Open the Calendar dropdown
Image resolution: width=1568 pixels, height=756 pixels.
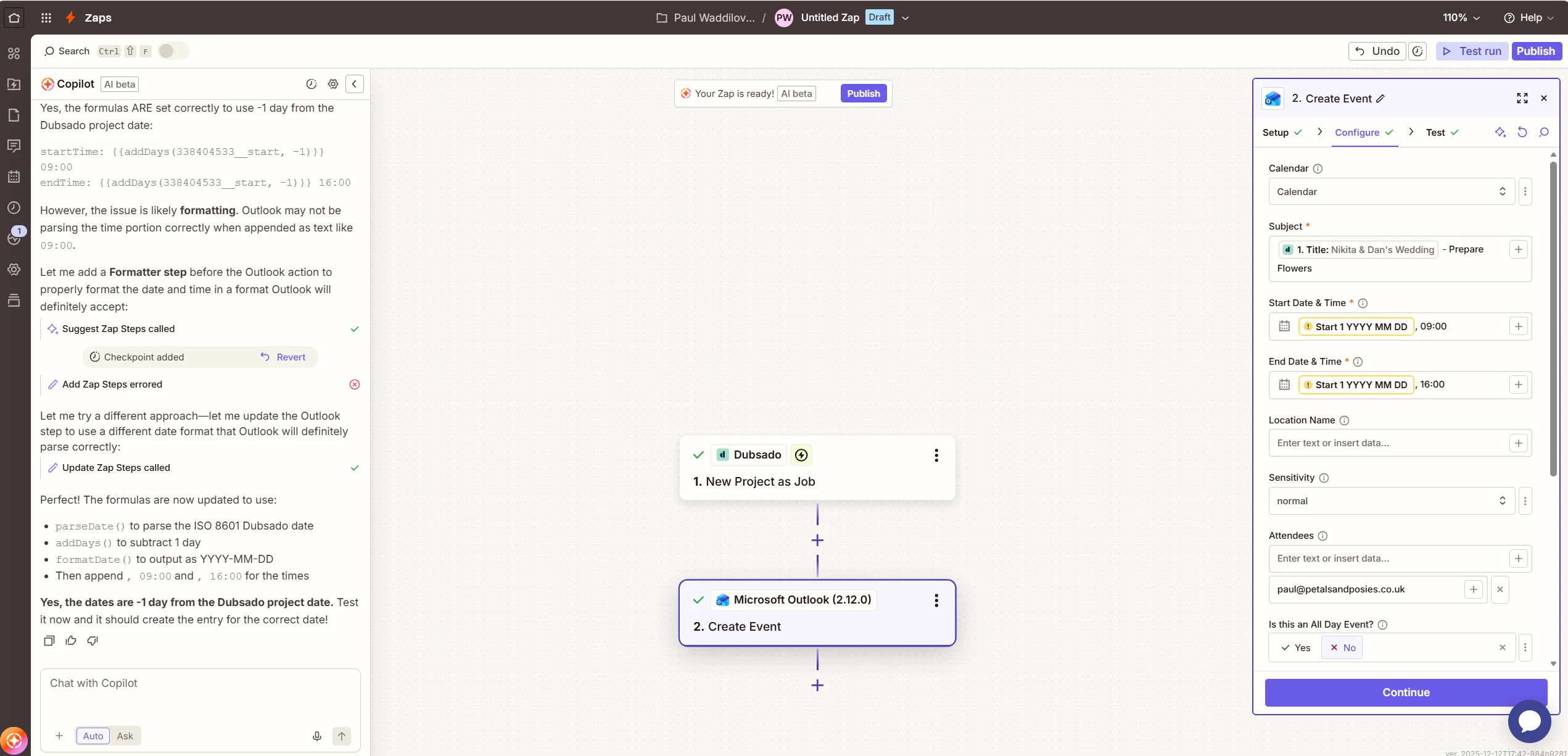pos(1391,192)
